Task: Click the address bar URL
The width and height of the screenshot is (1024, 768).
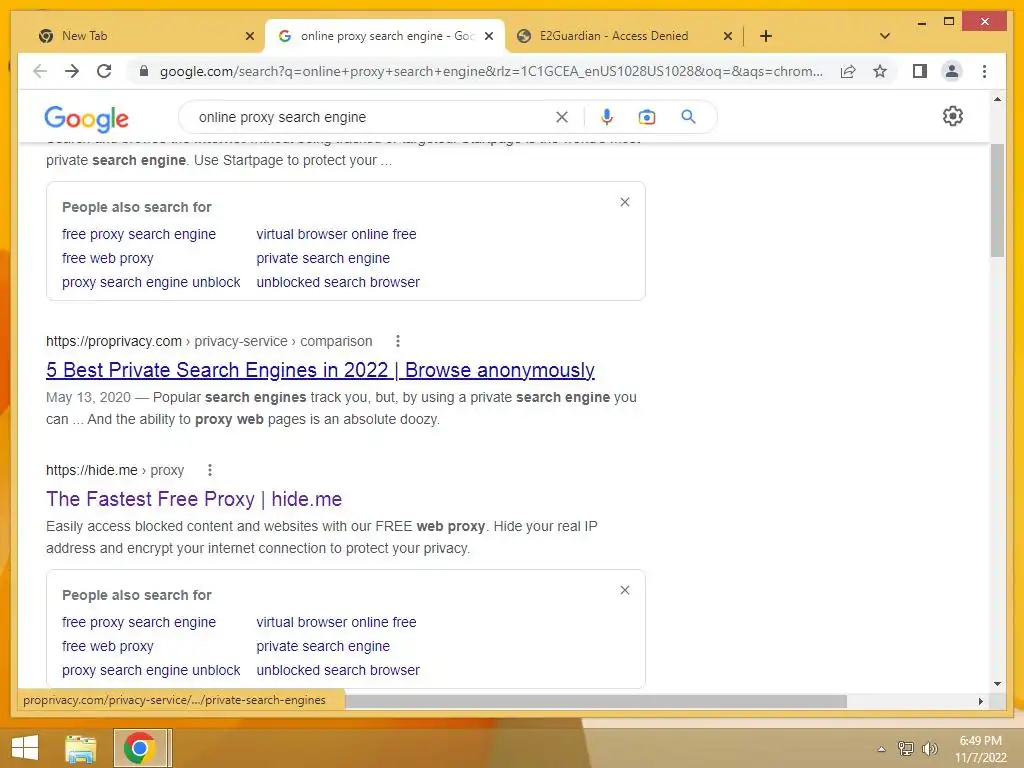Action: point(491,71)
